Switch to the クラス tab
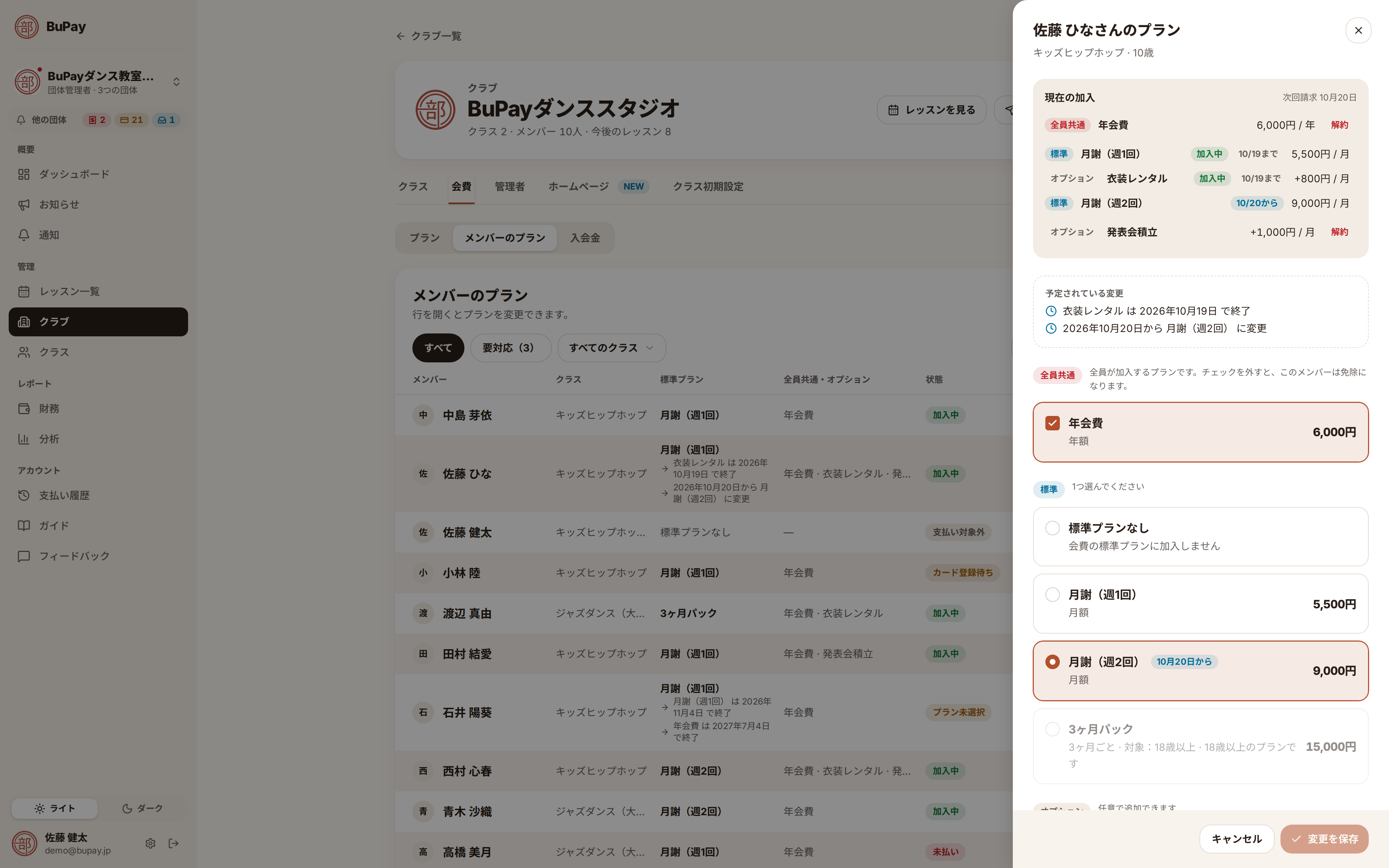 [x=413, y=187]
